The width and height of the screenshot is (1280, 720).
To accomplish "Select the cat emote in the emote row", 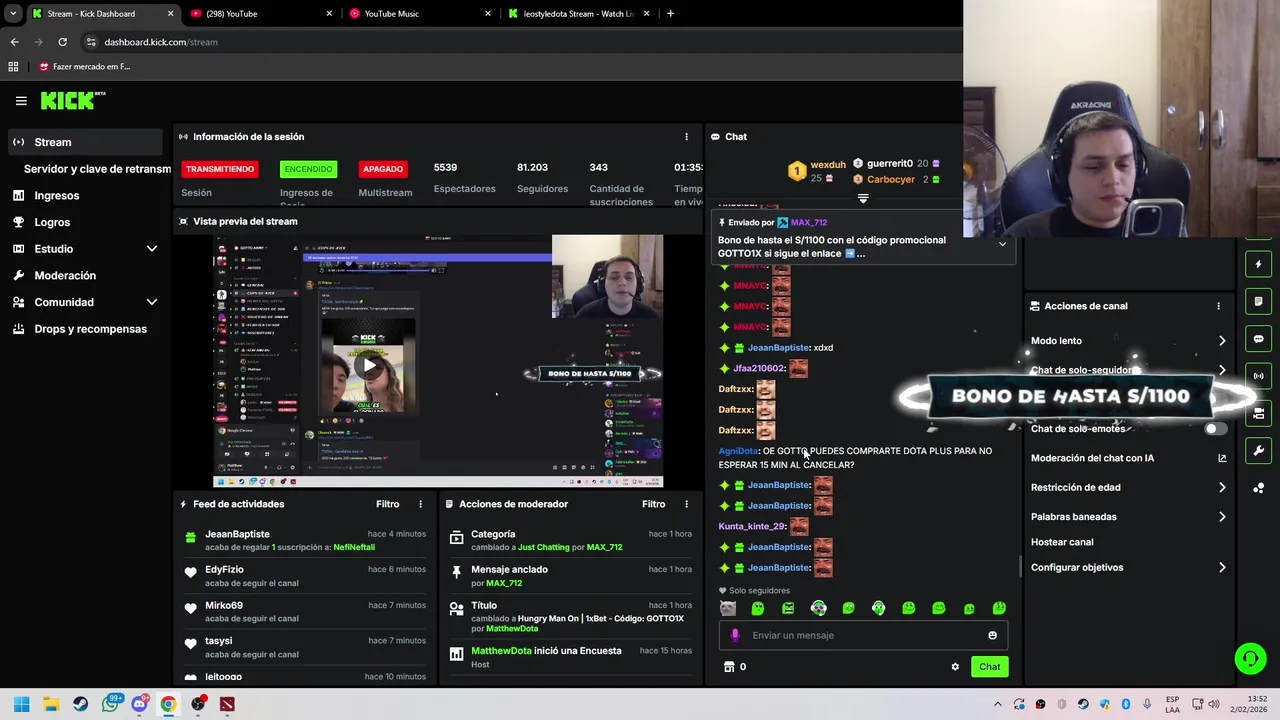I will coord(728,608).
